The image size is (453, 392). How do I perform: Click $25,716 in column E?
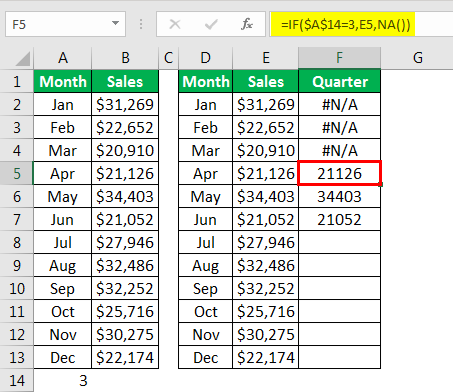(266, 311)
